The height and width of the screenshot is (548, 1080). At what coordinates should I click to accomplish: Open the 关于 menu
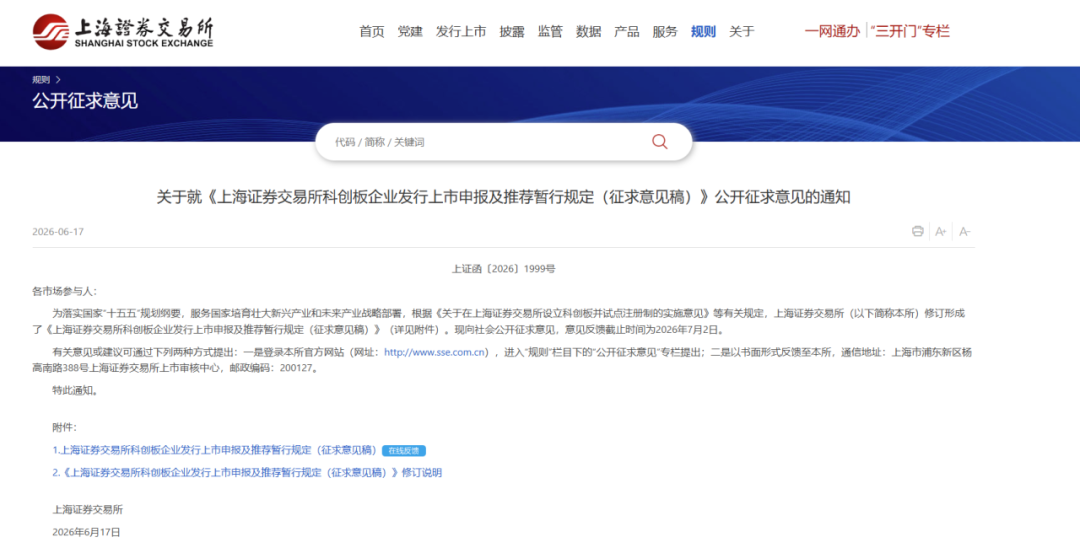[742, 32]
